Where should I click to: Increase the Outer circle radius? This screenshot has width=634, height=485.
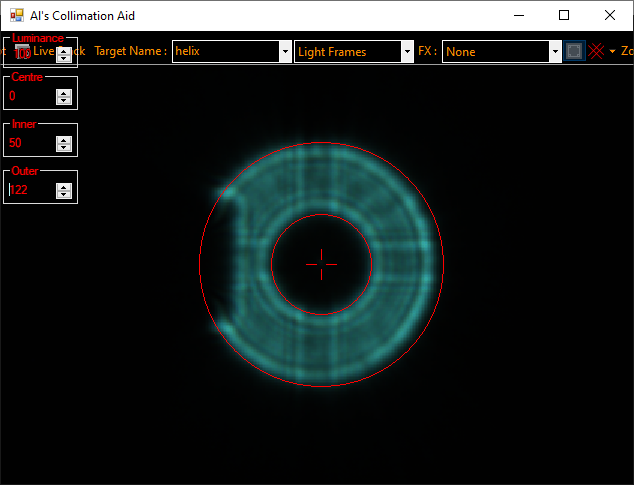pos(64,185)
